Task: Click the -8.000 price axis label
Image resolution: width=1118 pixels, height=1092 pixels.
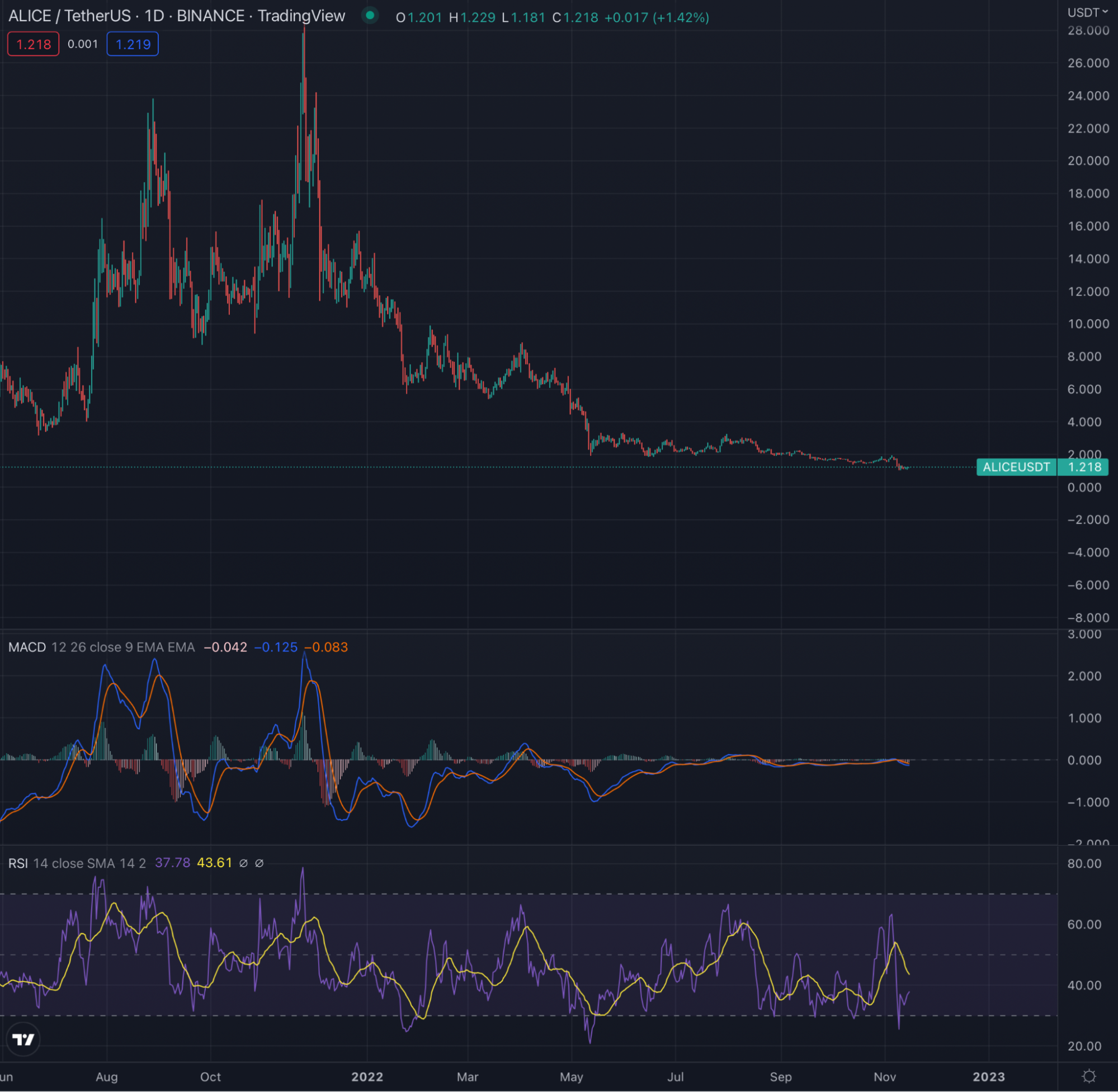Action: pos(1088,618)
